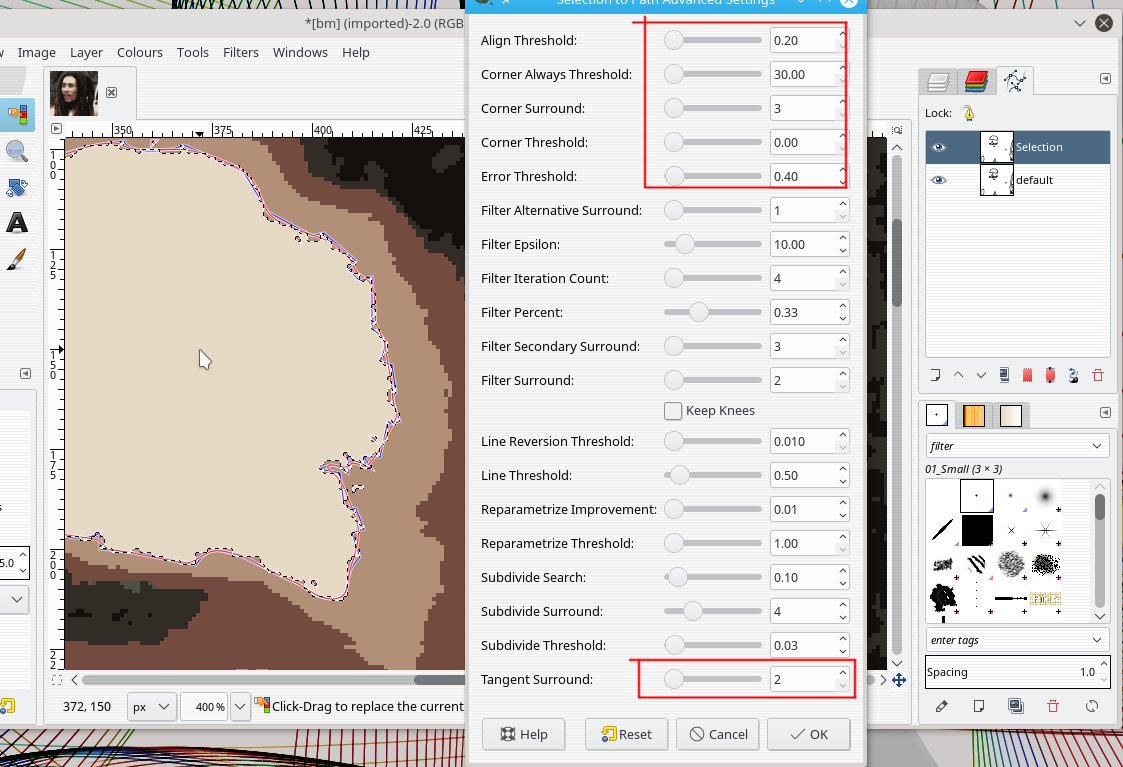This screenshot has width=1123, height=767.
Task: Toggle the Keep Knees checkbox
Action: (673, 411)
